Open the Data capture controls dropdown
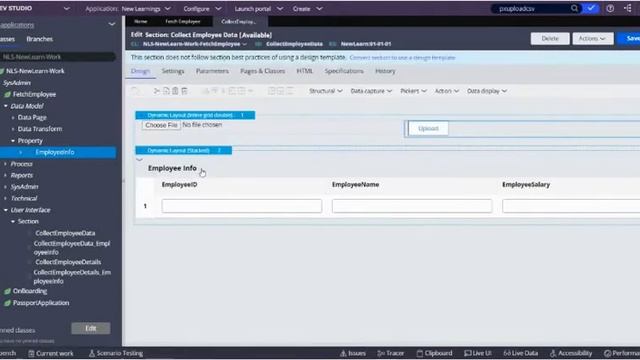Viewport: 640px width, 360px height. point(371,91)
